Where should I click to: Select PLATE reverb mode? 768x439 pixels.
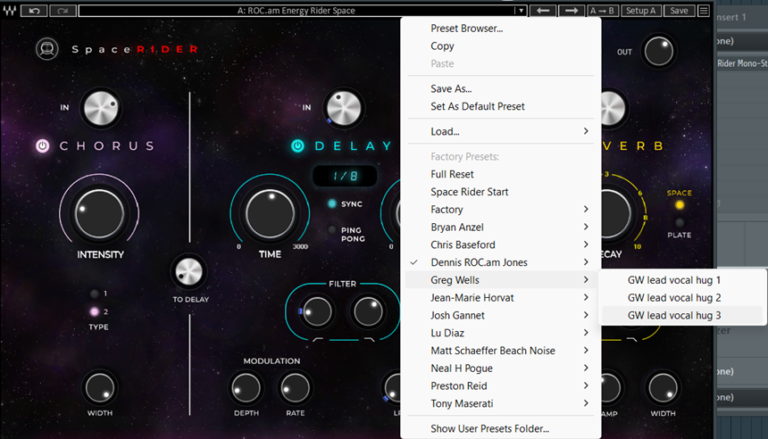(x=679, y=223)
